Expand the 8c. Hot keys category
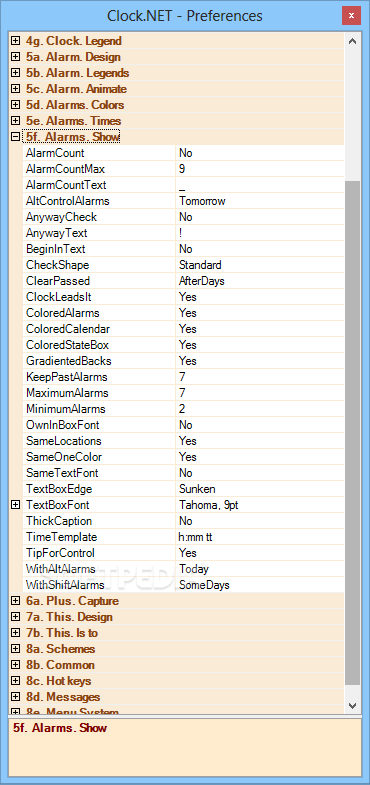Screen dimensions: 370x785 [16, 681]
